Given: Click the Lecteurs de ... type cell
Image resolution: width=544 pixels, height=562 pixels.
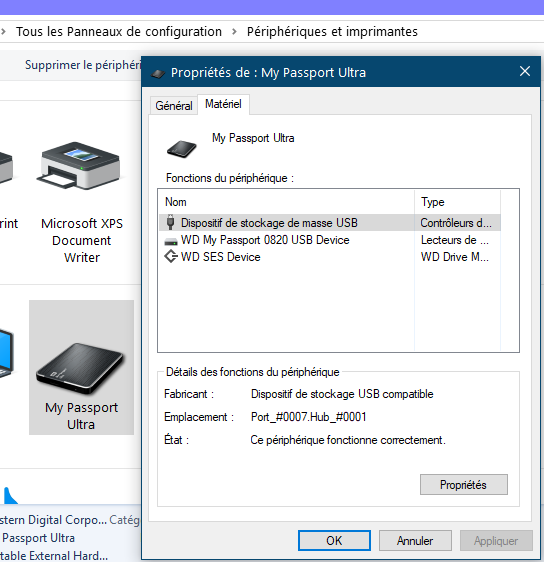Looking at the screenshot, I should click(454, 240).
